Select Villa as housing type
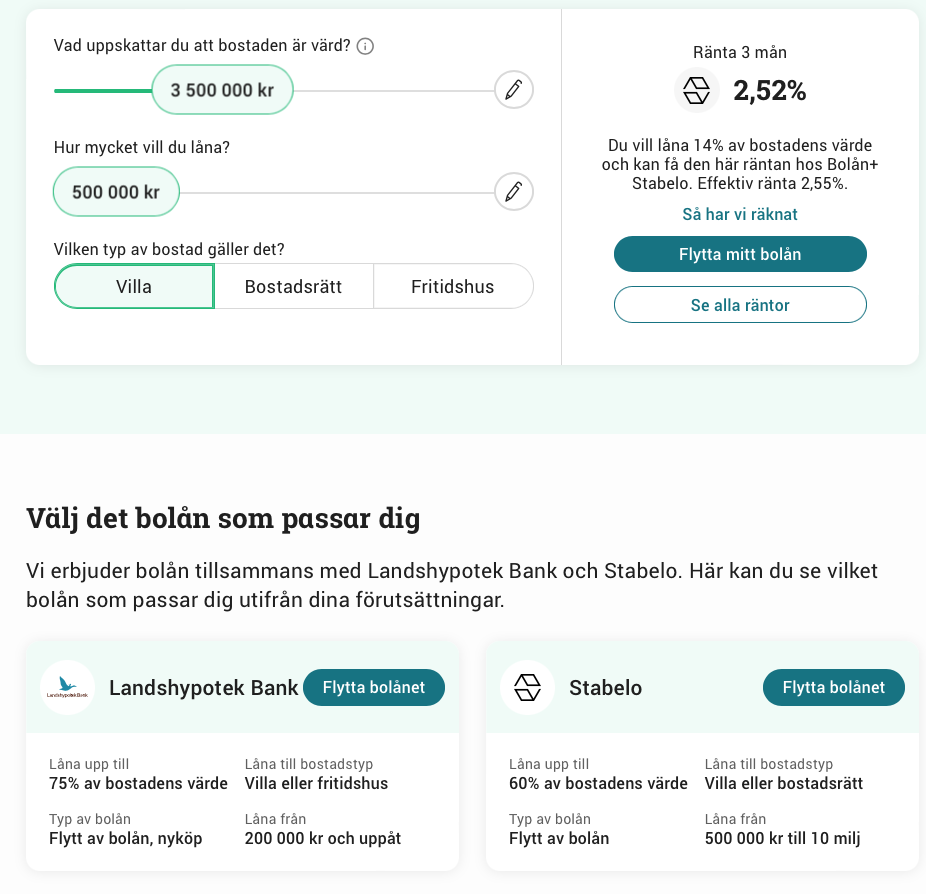Screen dimensions: 926x894 tap(134, 287)
